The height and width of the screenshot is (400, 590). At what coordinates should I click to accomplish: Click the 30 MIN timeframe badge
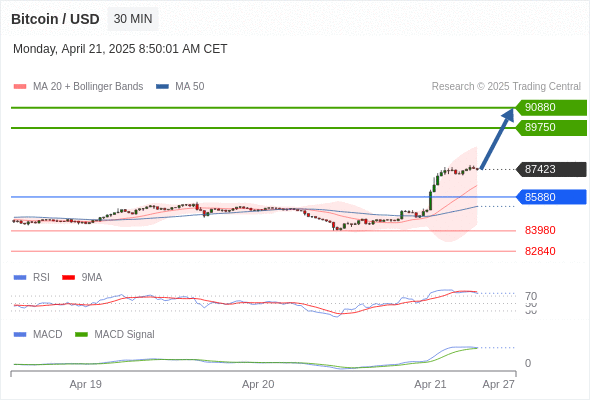click(x=133, y=19)
